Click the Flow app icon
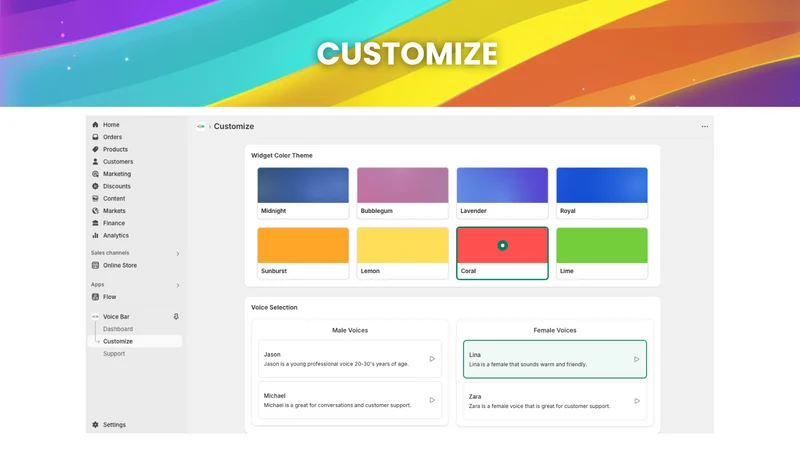The height and width of the screenshot is (450, 800). tap(95, 297)
